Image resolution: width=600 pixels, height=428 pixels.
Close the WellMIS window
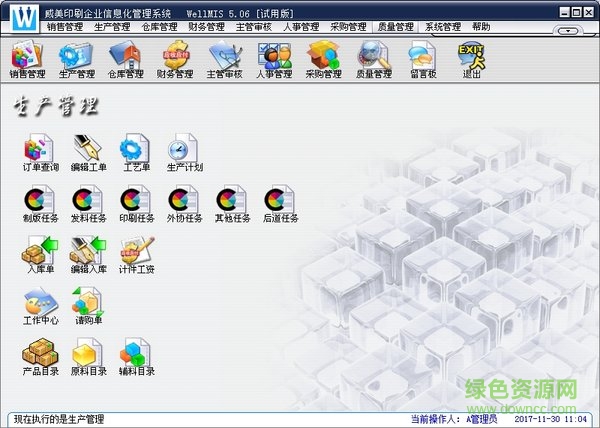click(588, 12)
